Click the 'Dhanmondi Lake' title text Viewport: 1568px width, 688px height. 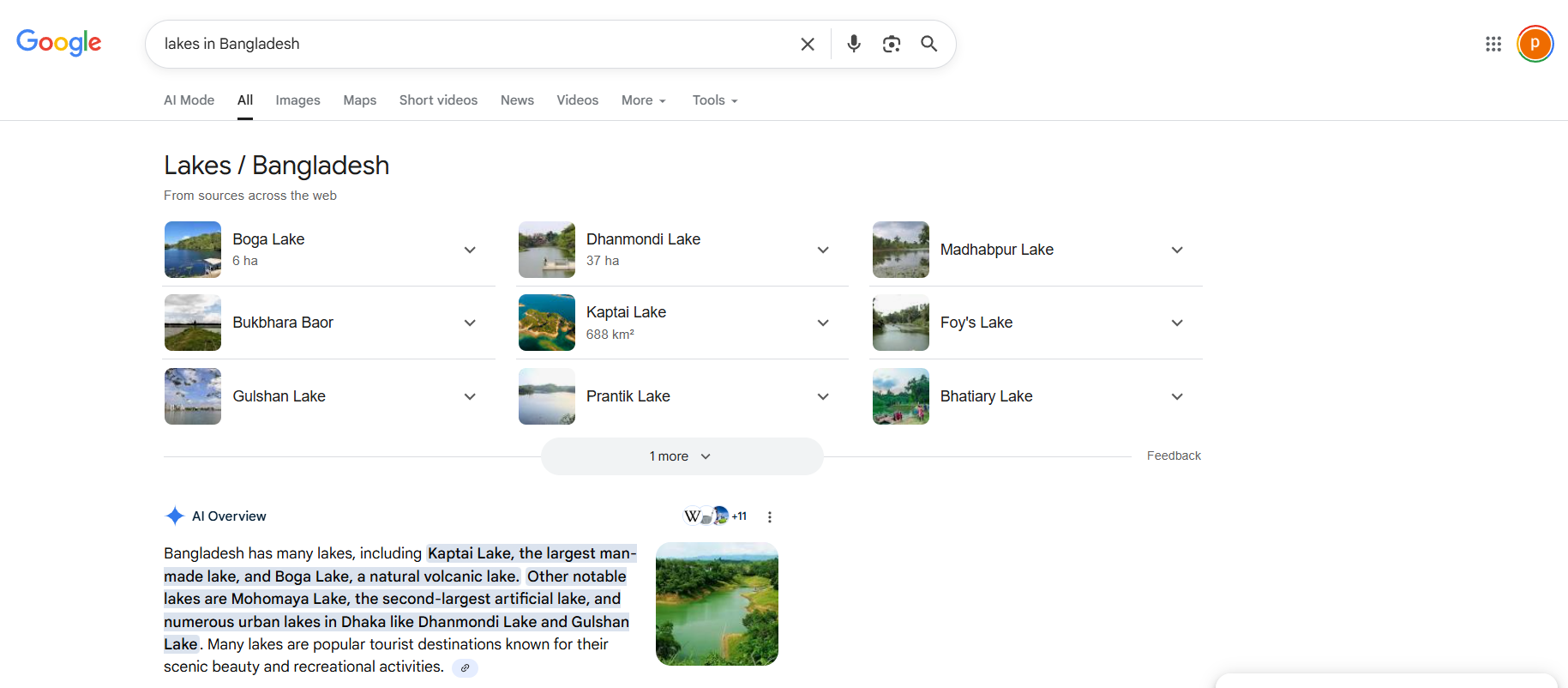pyautogui.click(x=643, y=239)
